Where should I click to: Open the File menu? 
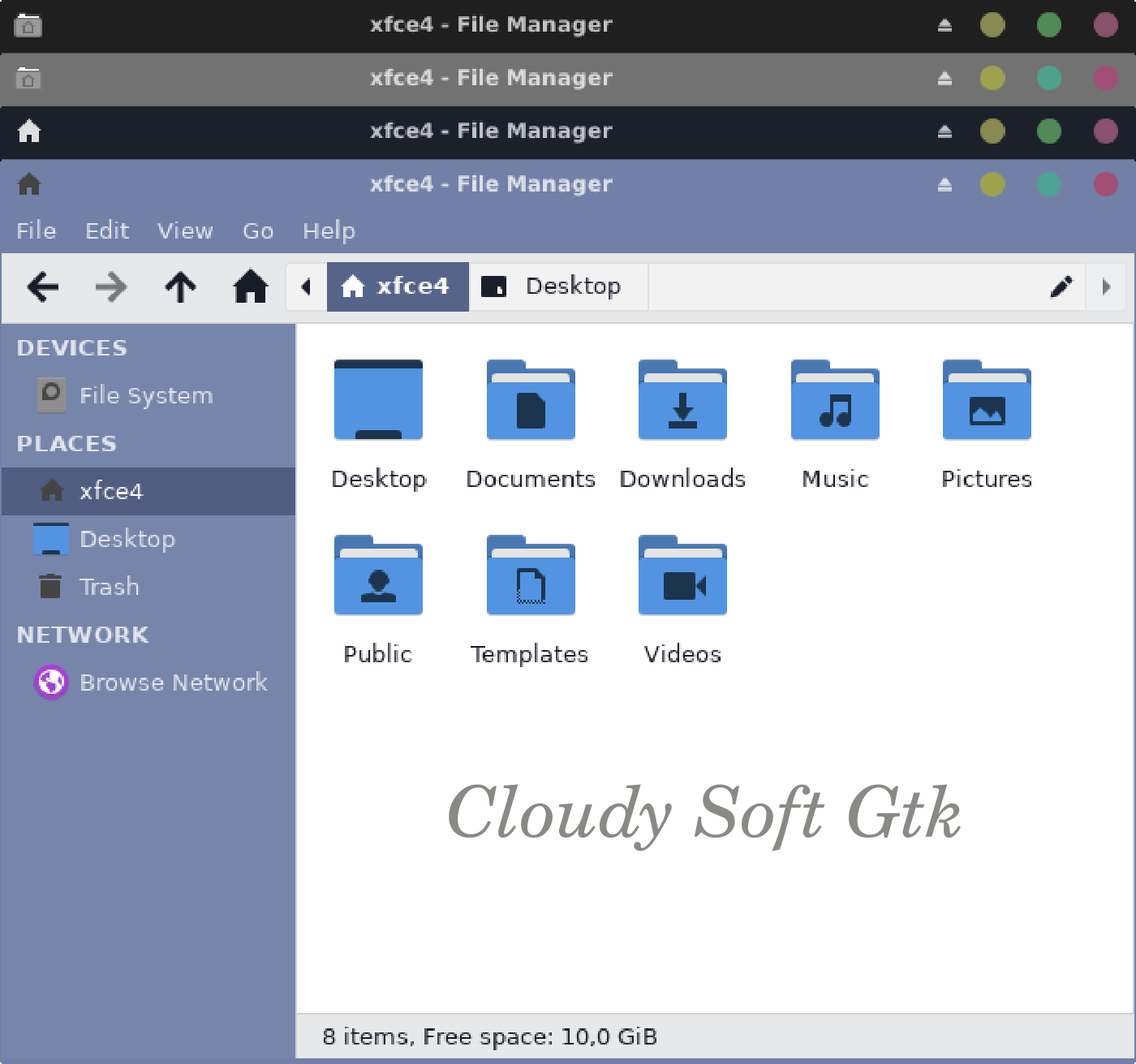tap(37, 230)
